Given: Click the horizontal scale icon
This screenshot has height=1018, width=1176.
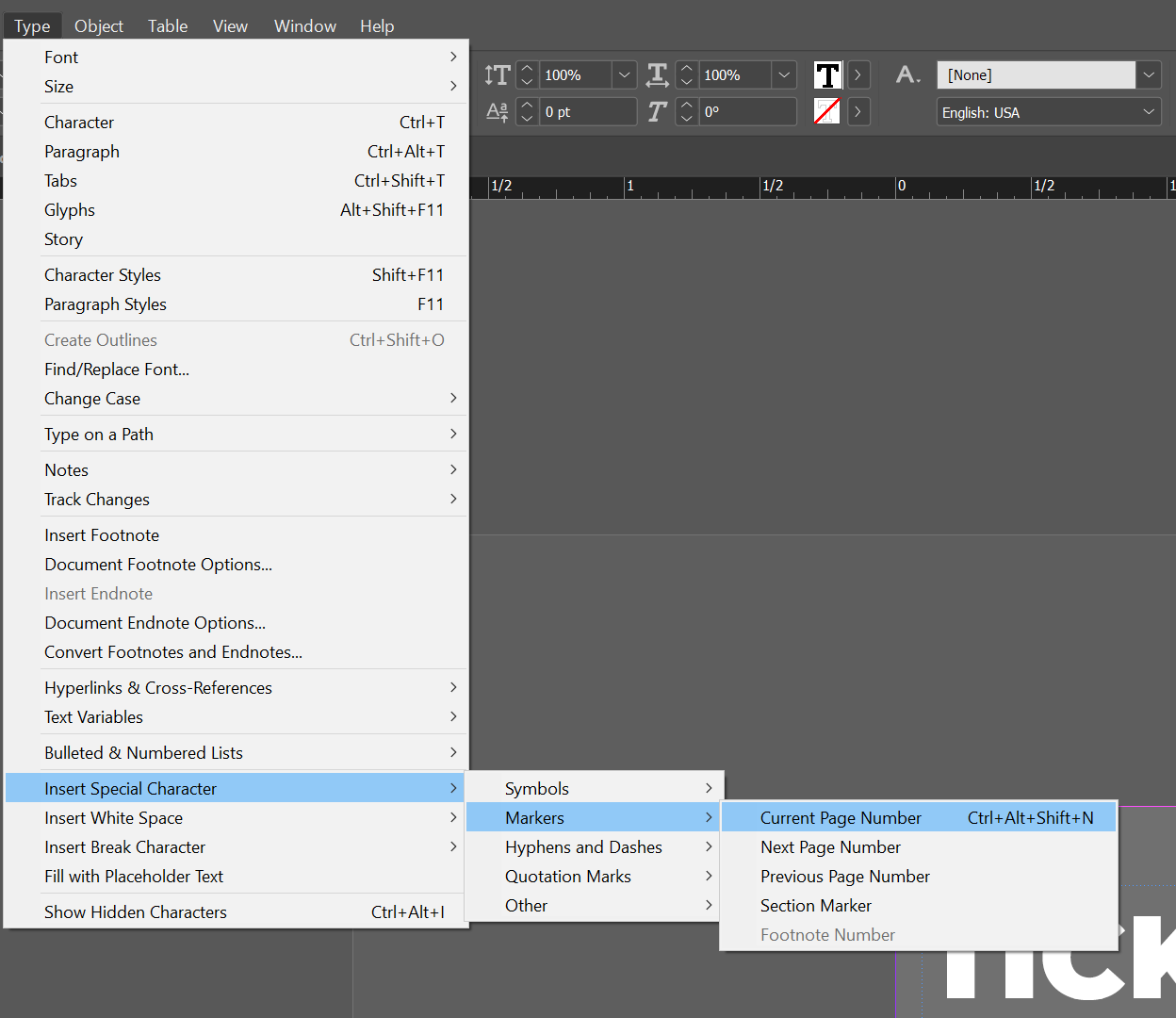Looking at the screenshot, I should 658,74.
